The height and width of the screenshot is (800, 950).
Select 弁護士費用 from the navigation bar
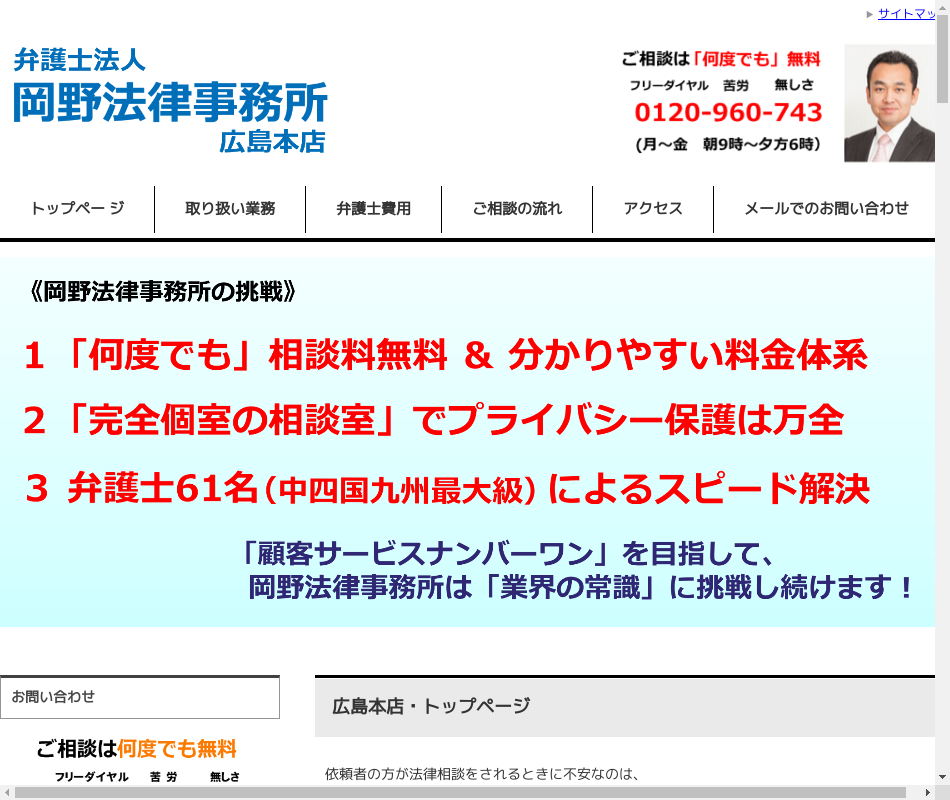[373, 209]
